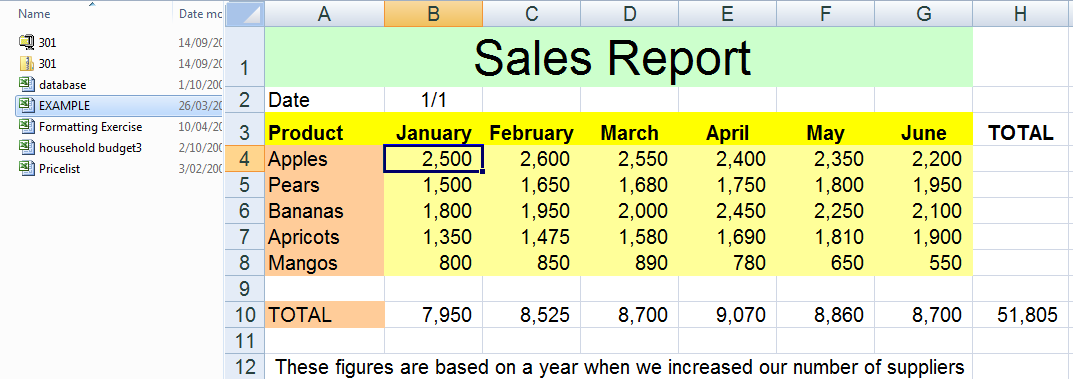This screenshot has height=379, width=1073.
Task: Click the Bananas April value 2,450
Action: 727,211
